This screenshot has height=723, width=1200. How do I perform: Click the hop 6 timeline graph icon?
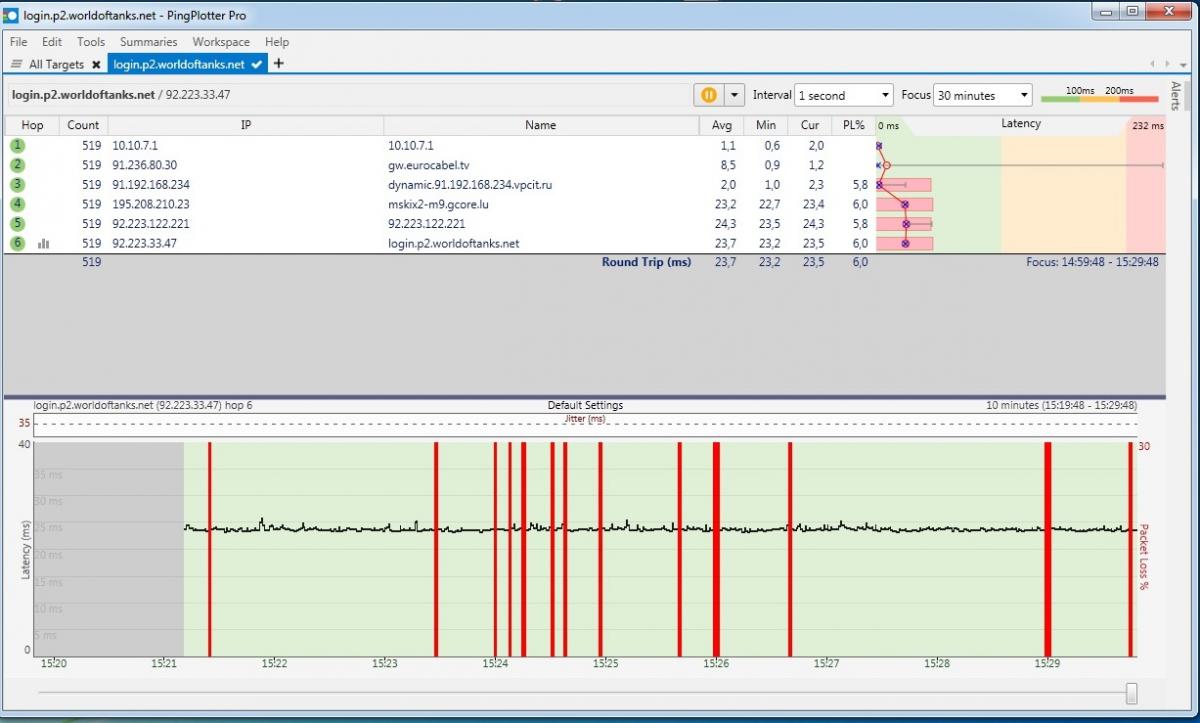[43, 243]
